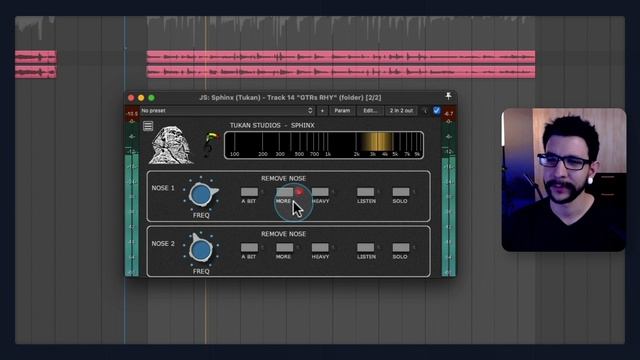This screenshot has width=640, height=360.
Task: Toggle SOLO for Nose 1
Action: 401,192
